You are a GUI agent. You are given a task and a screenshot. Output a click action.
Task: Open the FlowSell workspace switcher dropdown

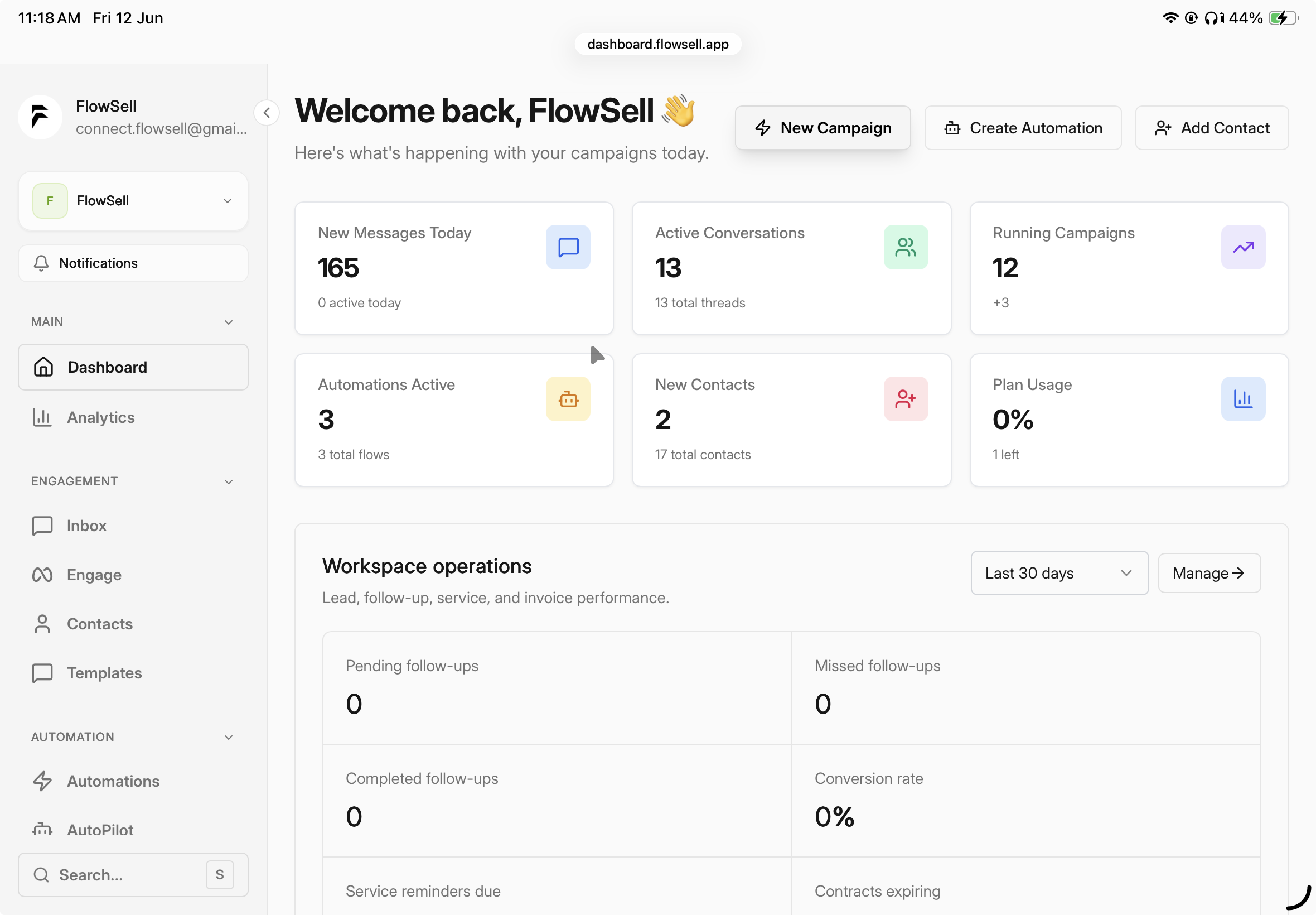[x=133, y=201]
